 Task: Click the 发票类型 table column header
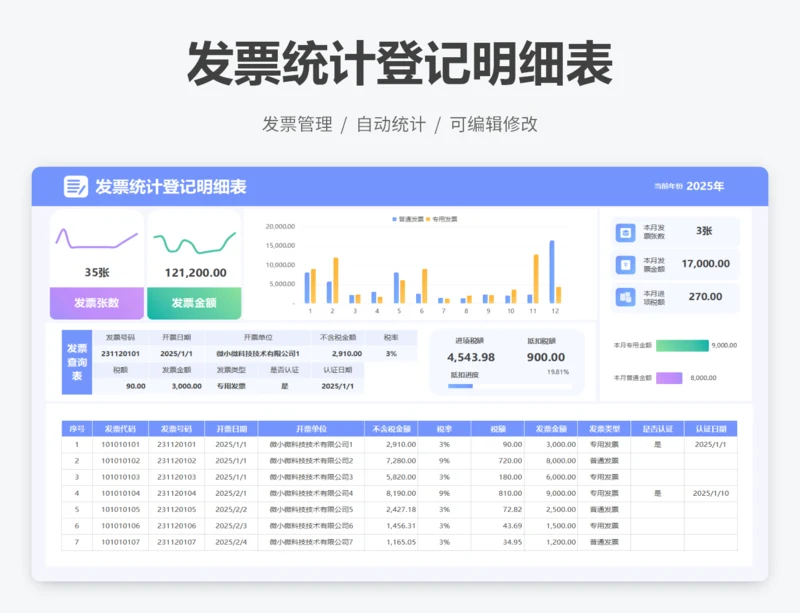[604, 429]
